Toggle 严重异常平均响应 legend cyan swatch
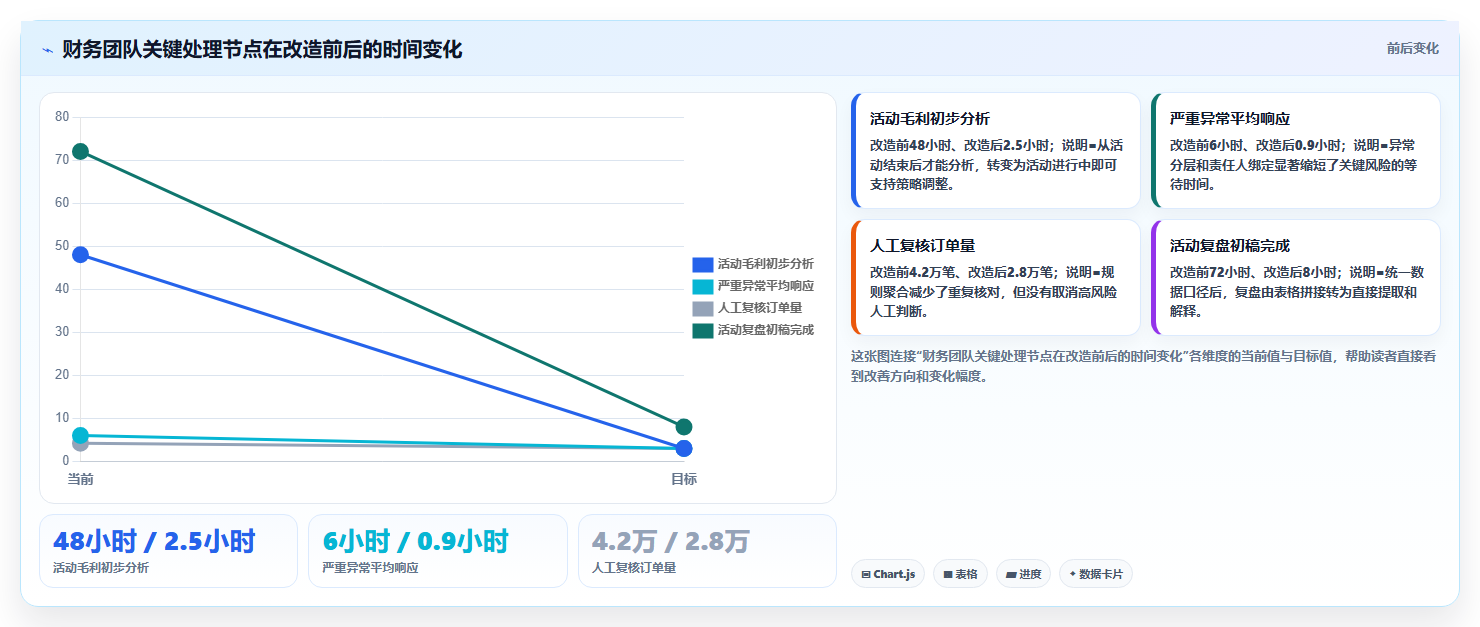The image size is (1480, 627). coord(703,286)
